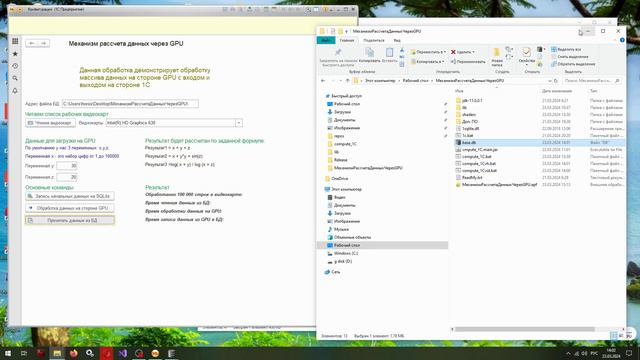This screenshot has height=360, width=640.
Task: Open the search magnifier in 1C sidebar
Action: click(x=15, y=78)
